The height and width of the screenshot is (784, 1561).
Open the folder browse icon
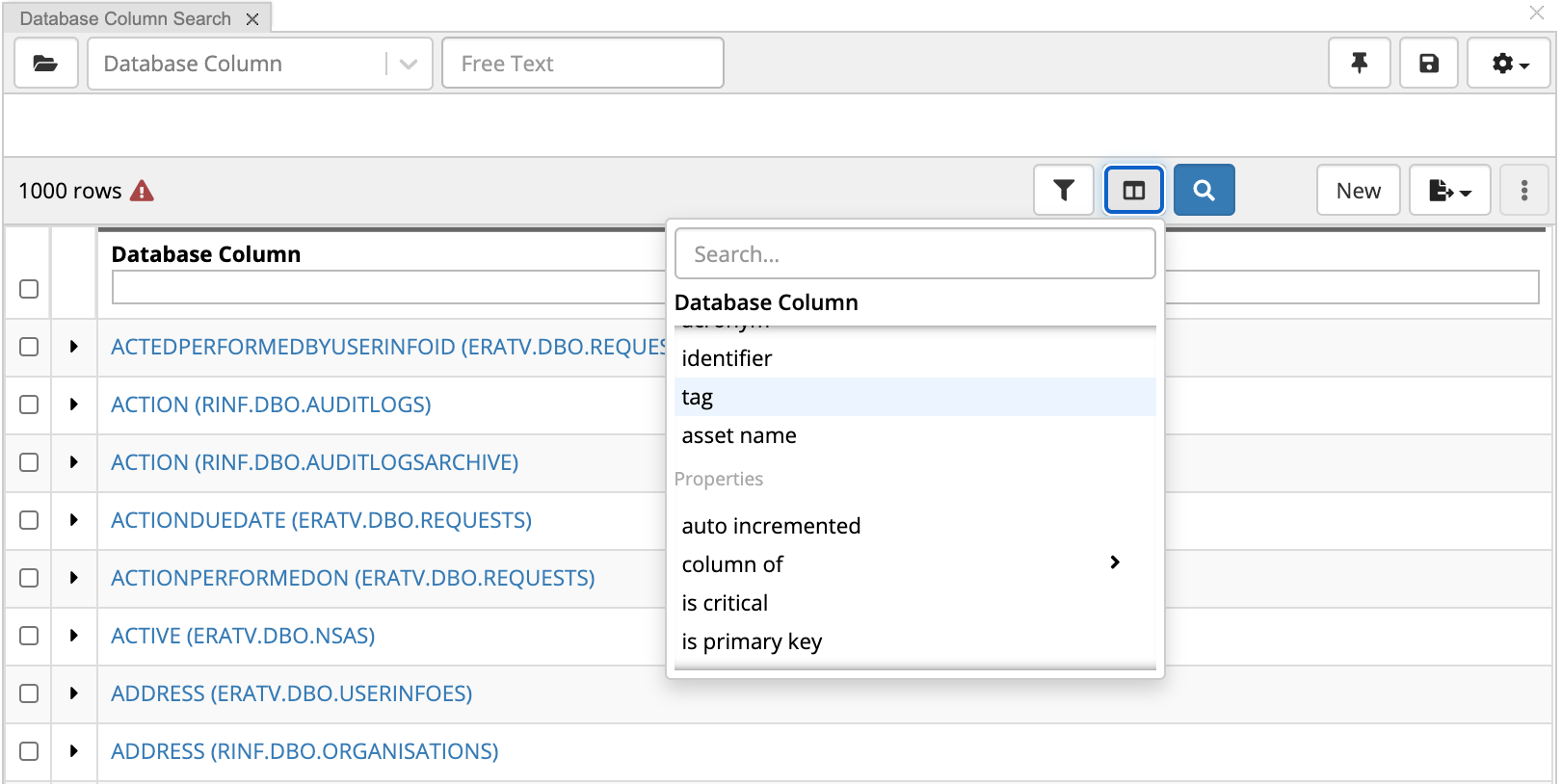45,64
